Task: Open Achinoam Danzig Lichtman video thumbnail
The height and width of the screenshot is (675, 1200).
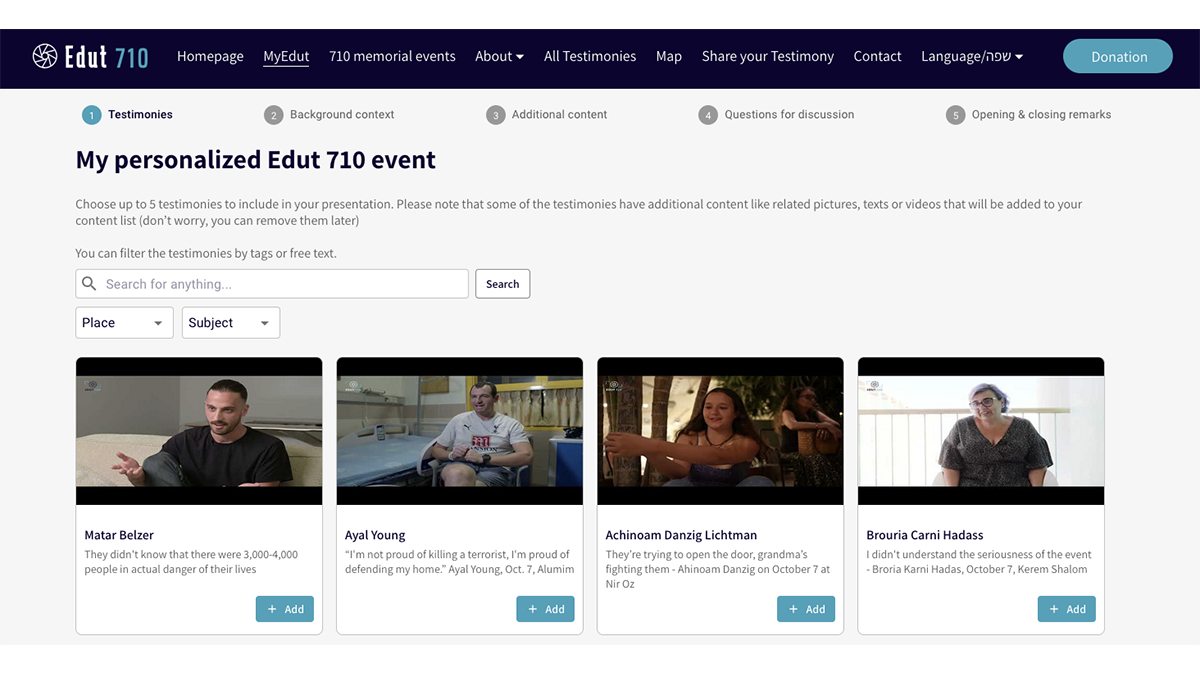Action: click(720, 431)
